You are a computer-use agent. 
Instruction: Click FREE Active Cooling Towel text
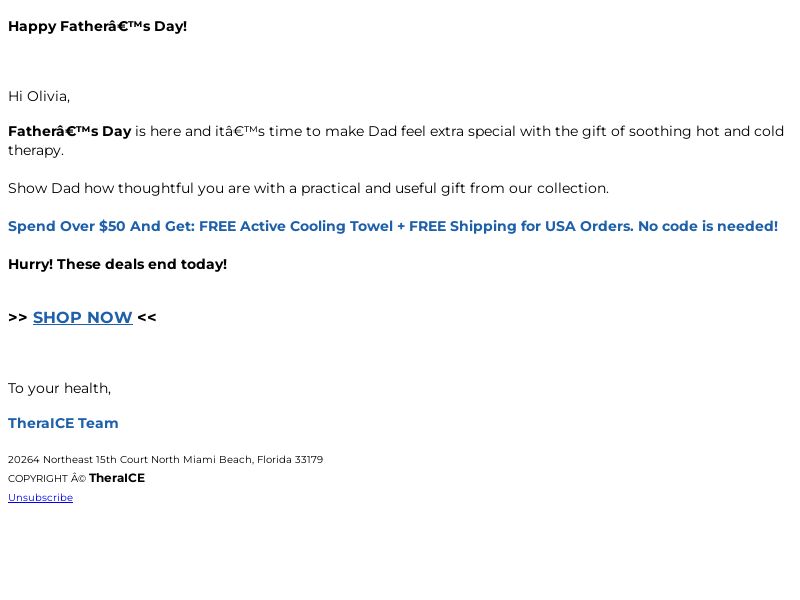(296, 226)
